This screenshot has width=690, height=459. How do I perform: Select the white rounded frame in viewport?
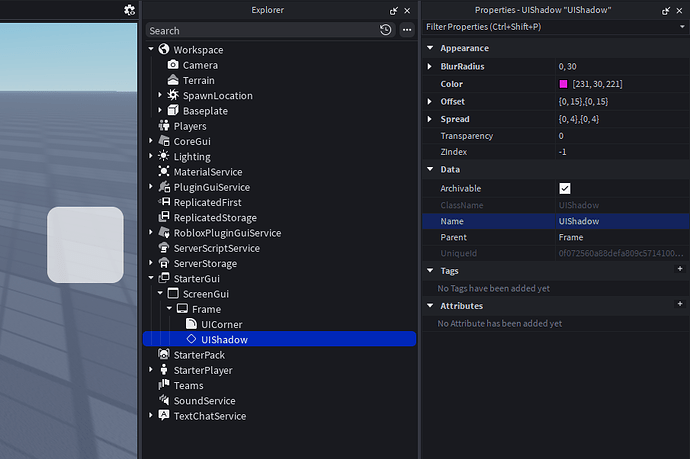click(x=85, y=245)
